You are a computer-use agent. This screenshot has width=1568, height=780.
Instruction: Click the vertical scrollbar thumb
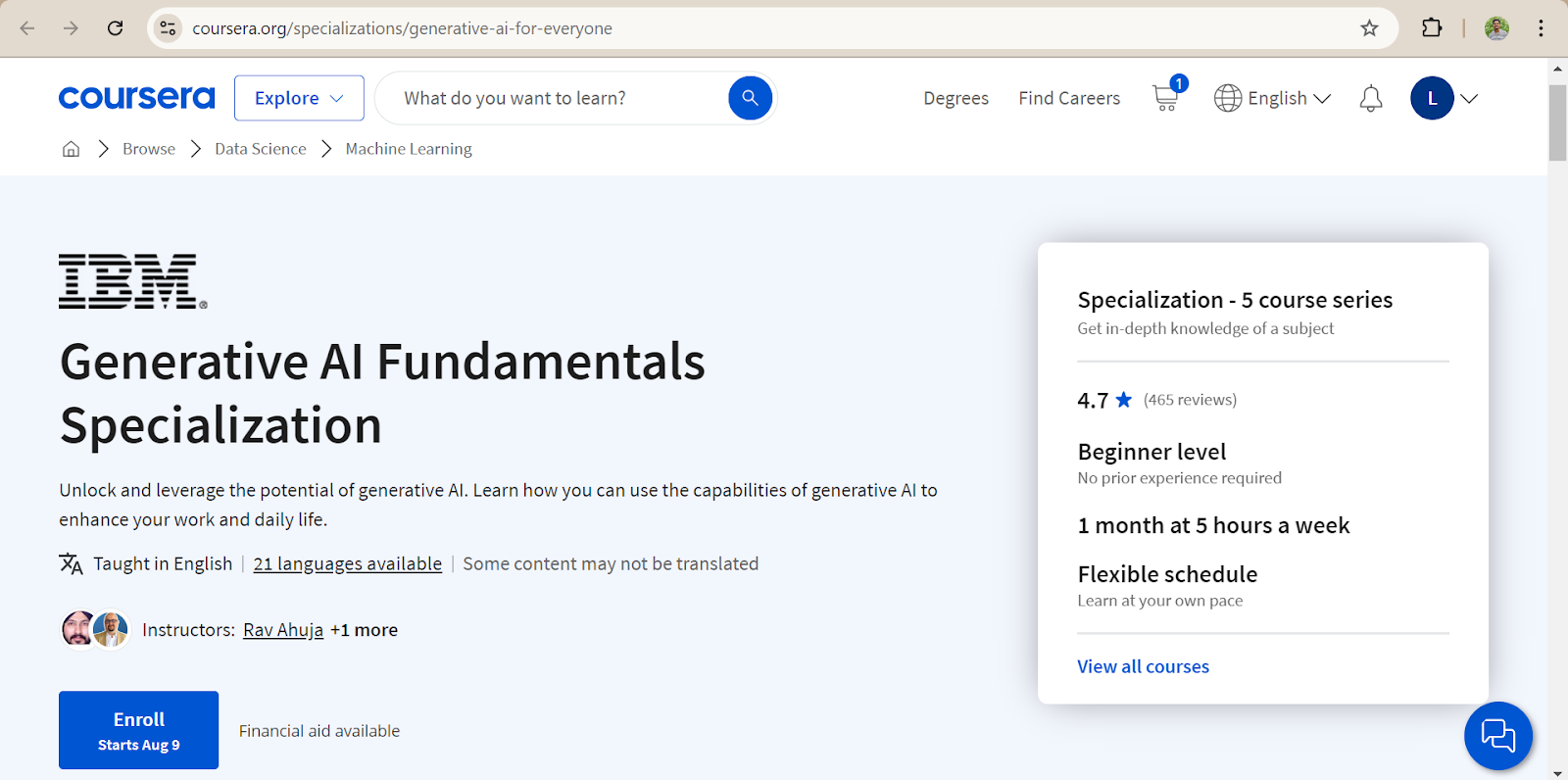coord(1557,122)
